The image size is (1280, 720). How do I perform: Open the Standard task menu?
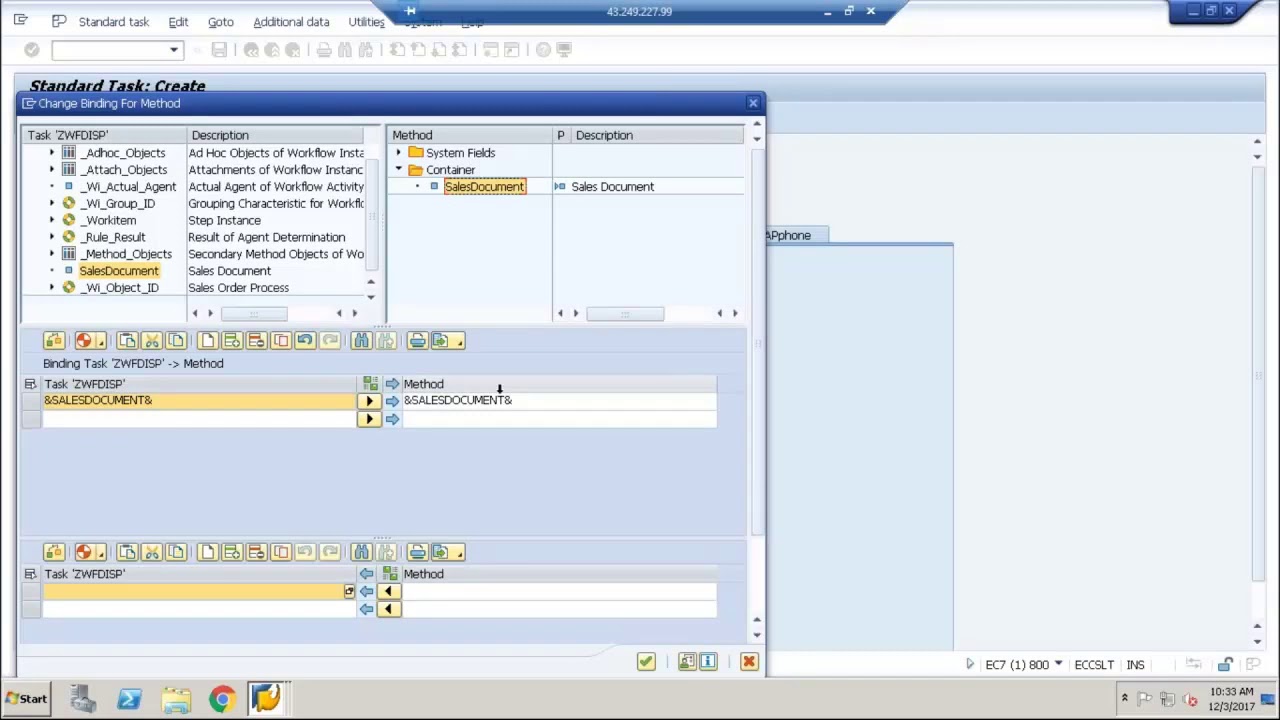tap(114, 22)
